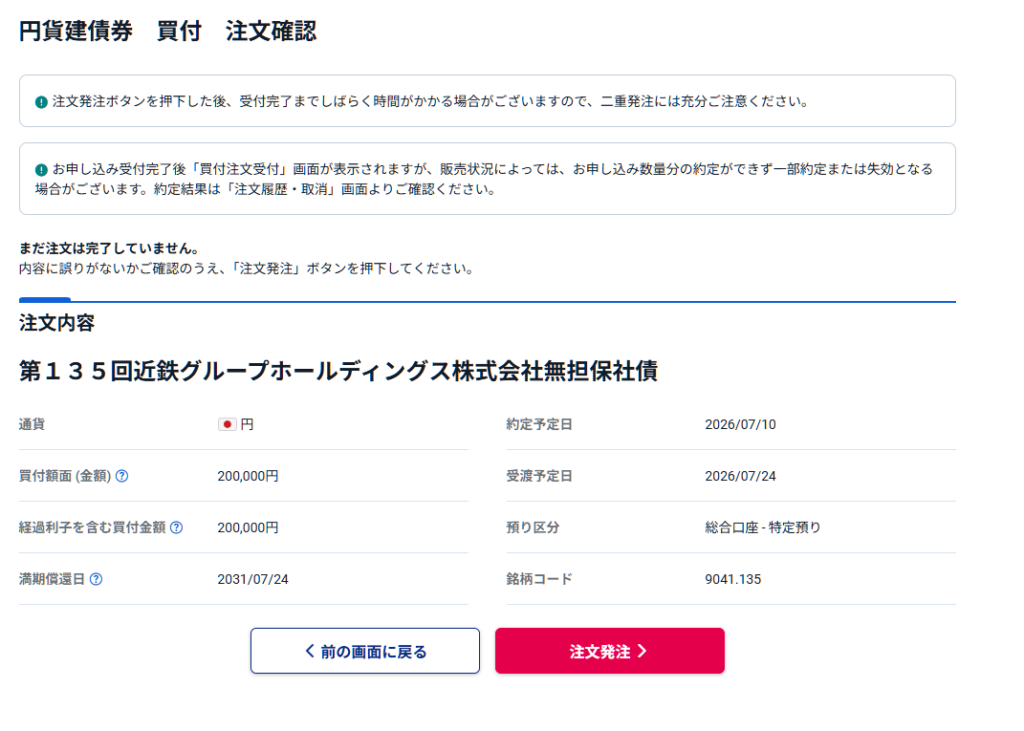Click the 約定予定日 value 2026/07/10
The height and width of the screenshot is (731, 1024).
tap(740, 425)
